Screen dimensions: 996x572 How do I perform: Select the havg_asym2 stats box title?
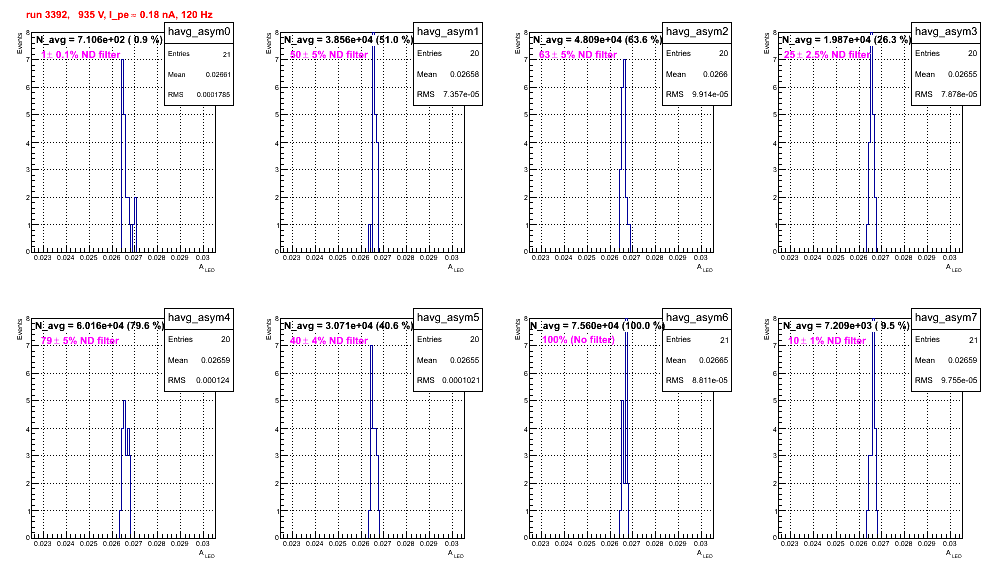pyautogui.click(x=697, y=32)
